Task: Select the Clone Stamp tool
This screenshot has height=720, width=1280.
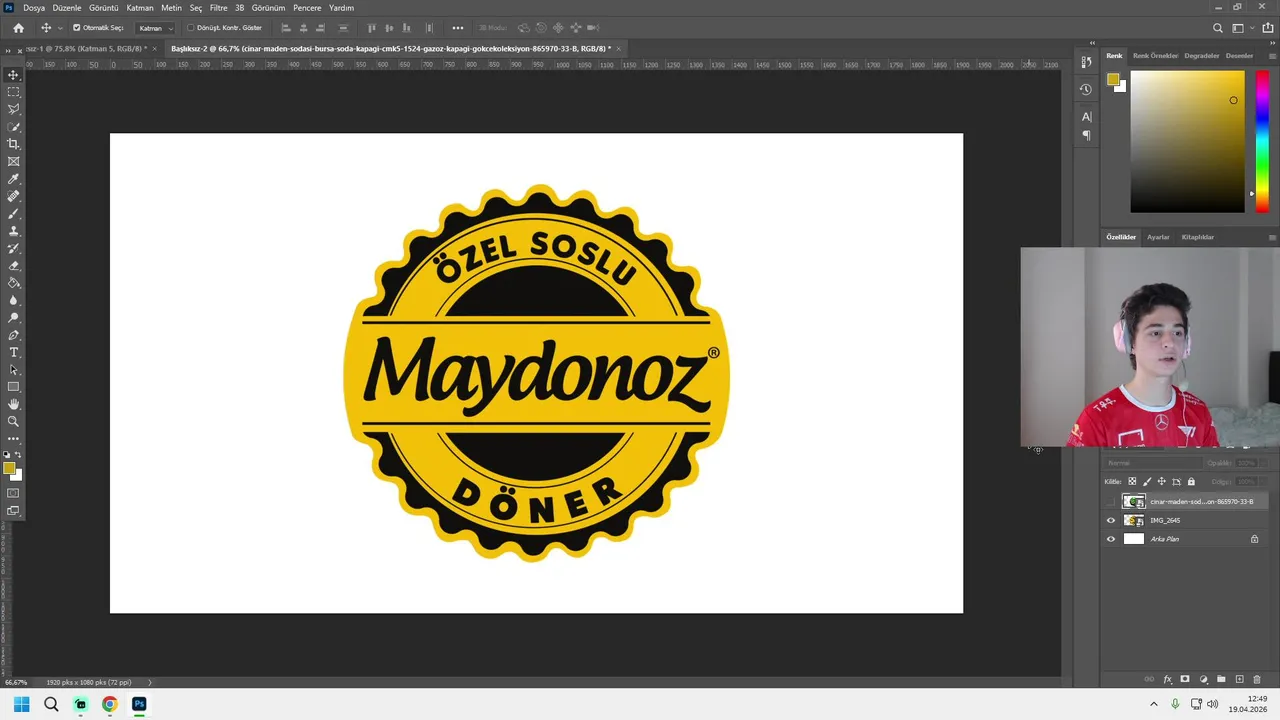Action: [x=13, y=231]
